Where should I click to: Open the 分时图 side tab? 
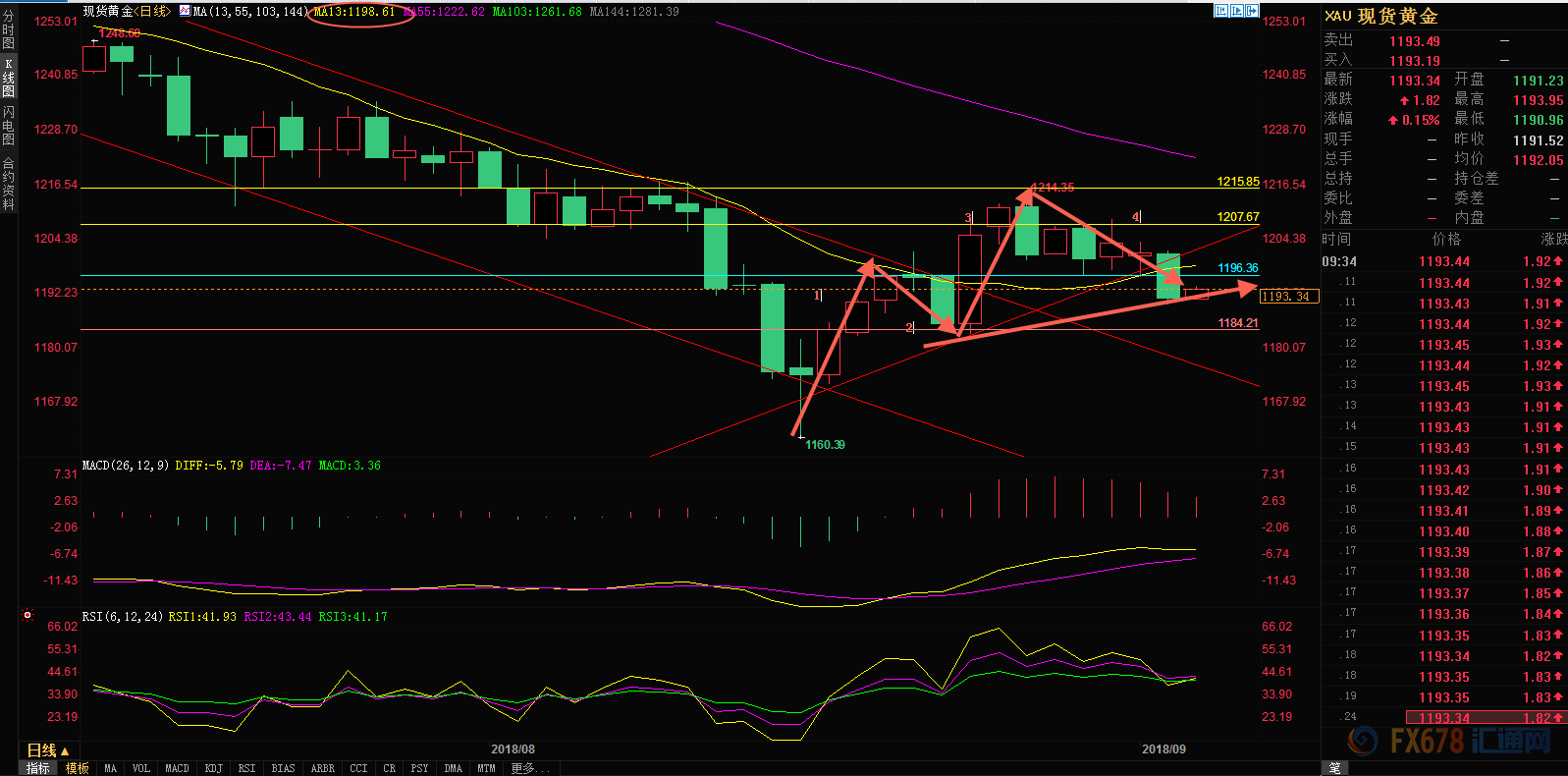click(x=9, y=29)
